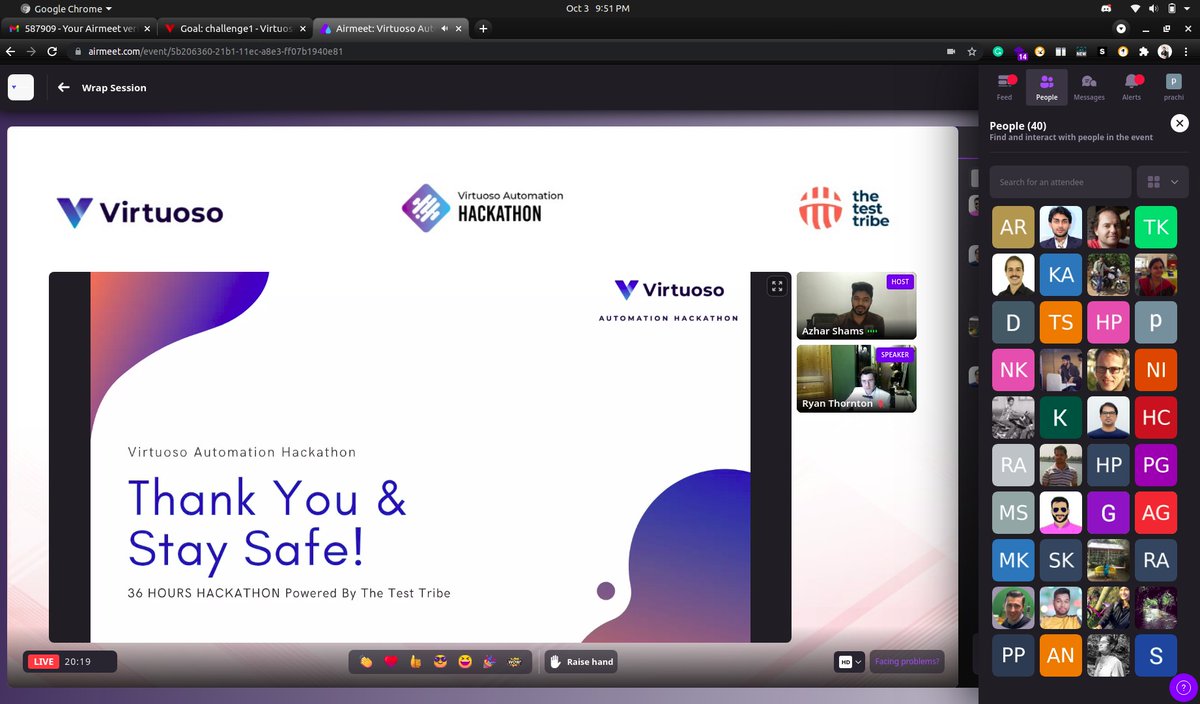Open the Chrome extensions puzzle icon
This screenshot has height=704, width=1200.
(1144, 51)
